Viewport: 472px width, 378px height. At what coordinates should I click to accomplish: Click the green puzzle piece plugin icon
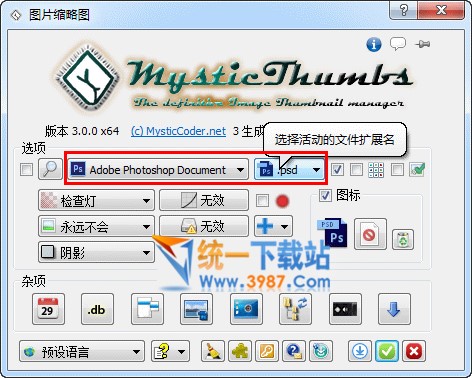[x=240, y=351]
